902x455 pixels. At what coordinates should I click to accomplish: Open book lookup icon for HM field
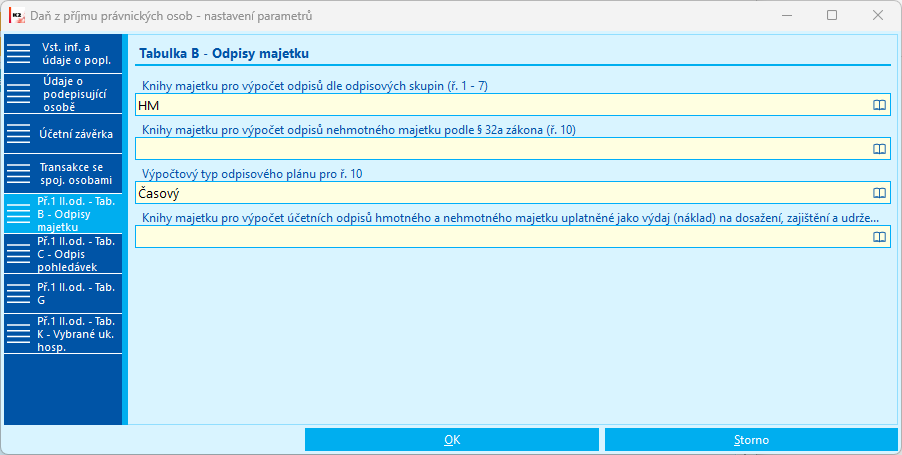click(x=879, y=105)
